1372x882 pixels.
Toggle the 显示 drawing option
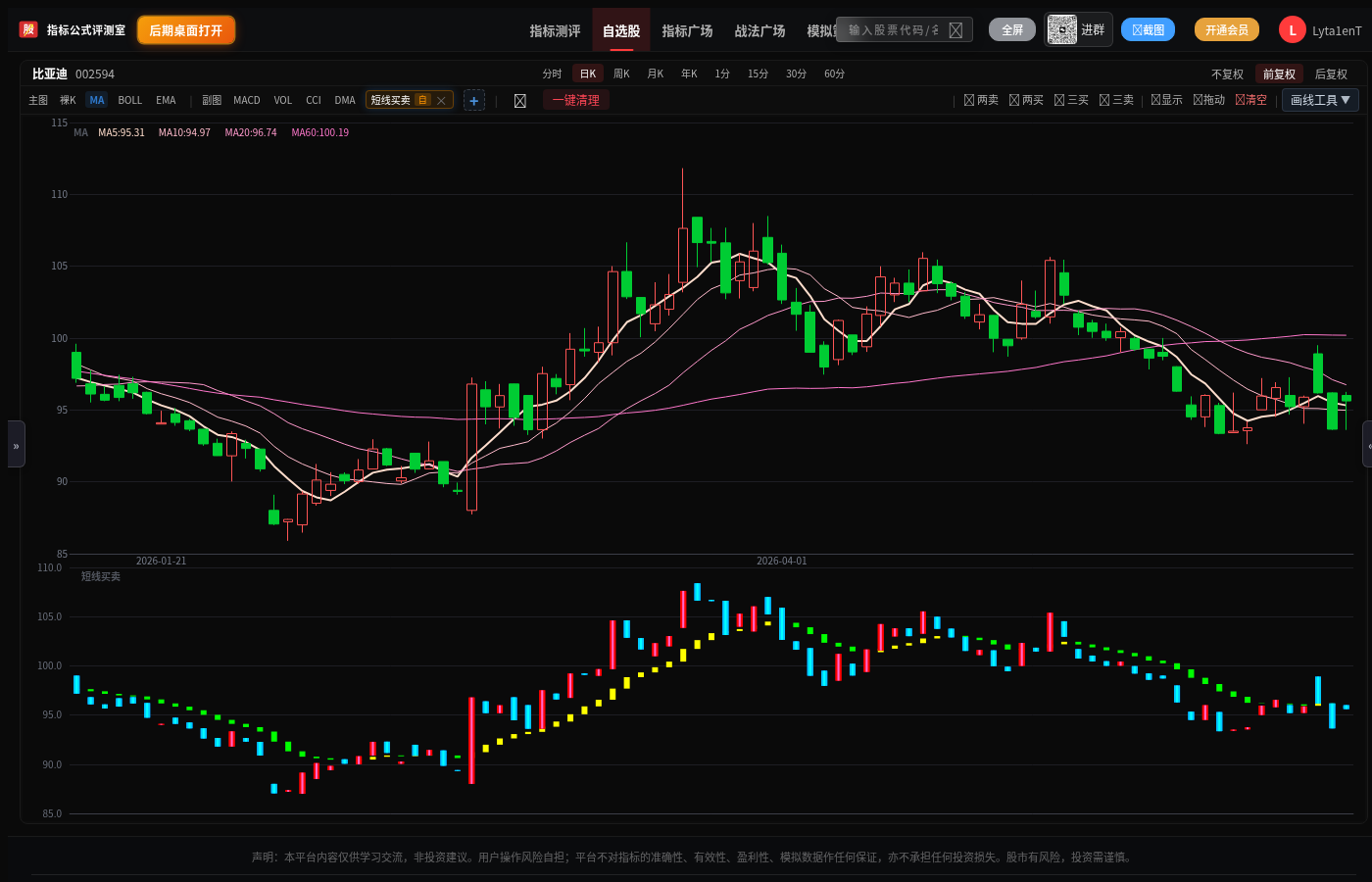click(1166, 100)
